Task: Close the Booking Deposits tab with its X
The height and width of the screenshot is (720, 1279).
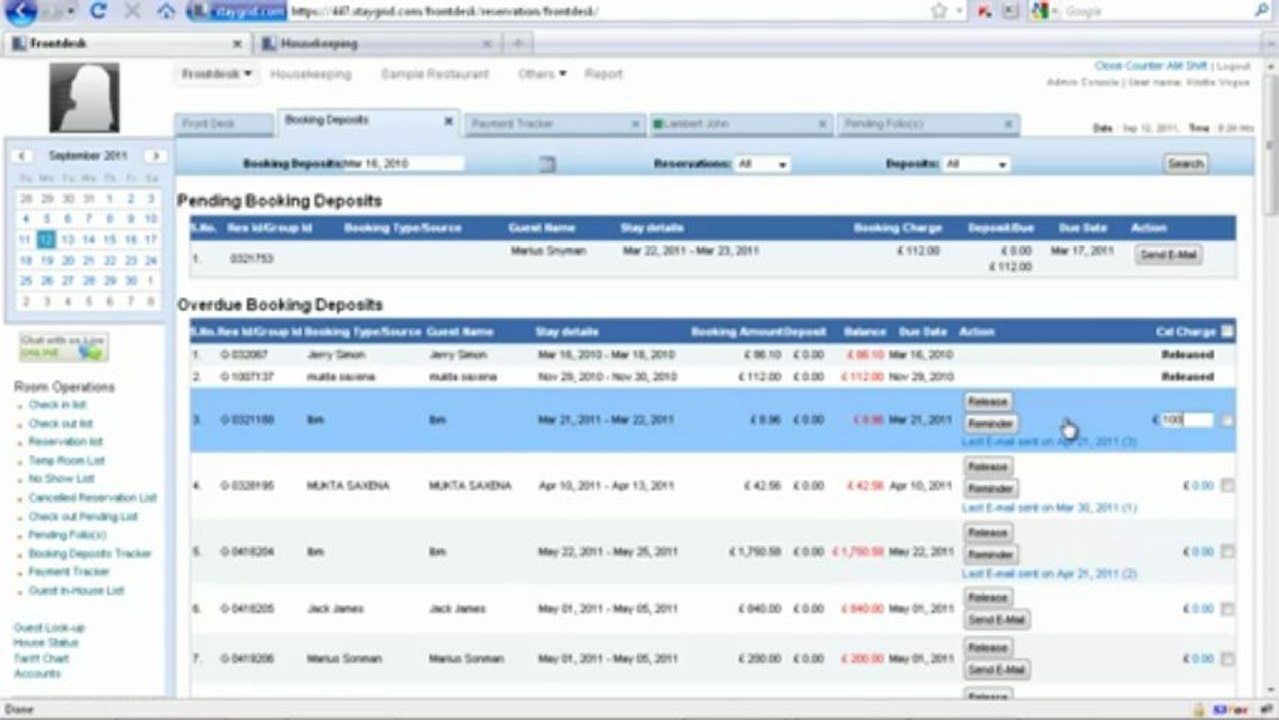Action: (x=449, y=121)
